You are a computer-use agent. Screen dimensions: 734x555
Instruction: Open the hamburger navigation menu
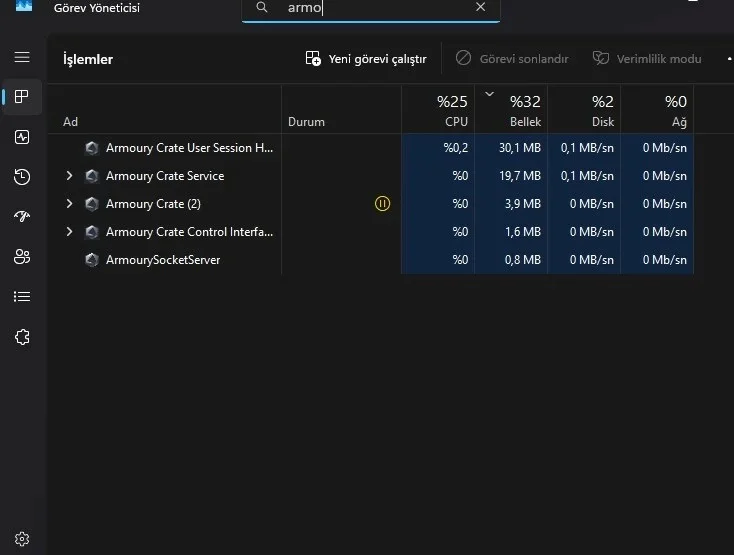pyautogui.click(x=22, y=57)
